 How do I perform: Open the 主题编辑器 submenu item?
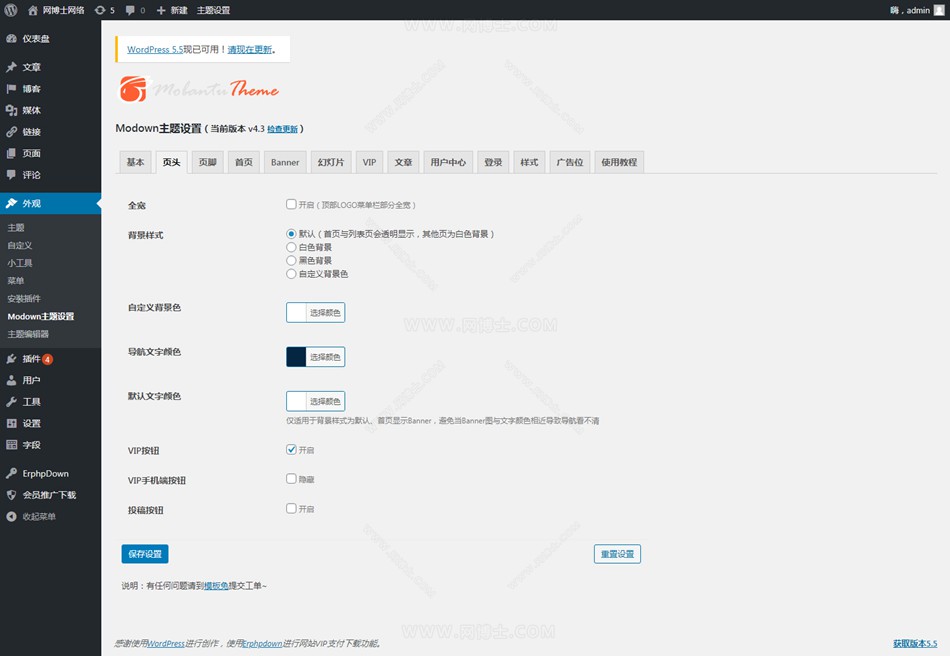(x=28, y=334)
